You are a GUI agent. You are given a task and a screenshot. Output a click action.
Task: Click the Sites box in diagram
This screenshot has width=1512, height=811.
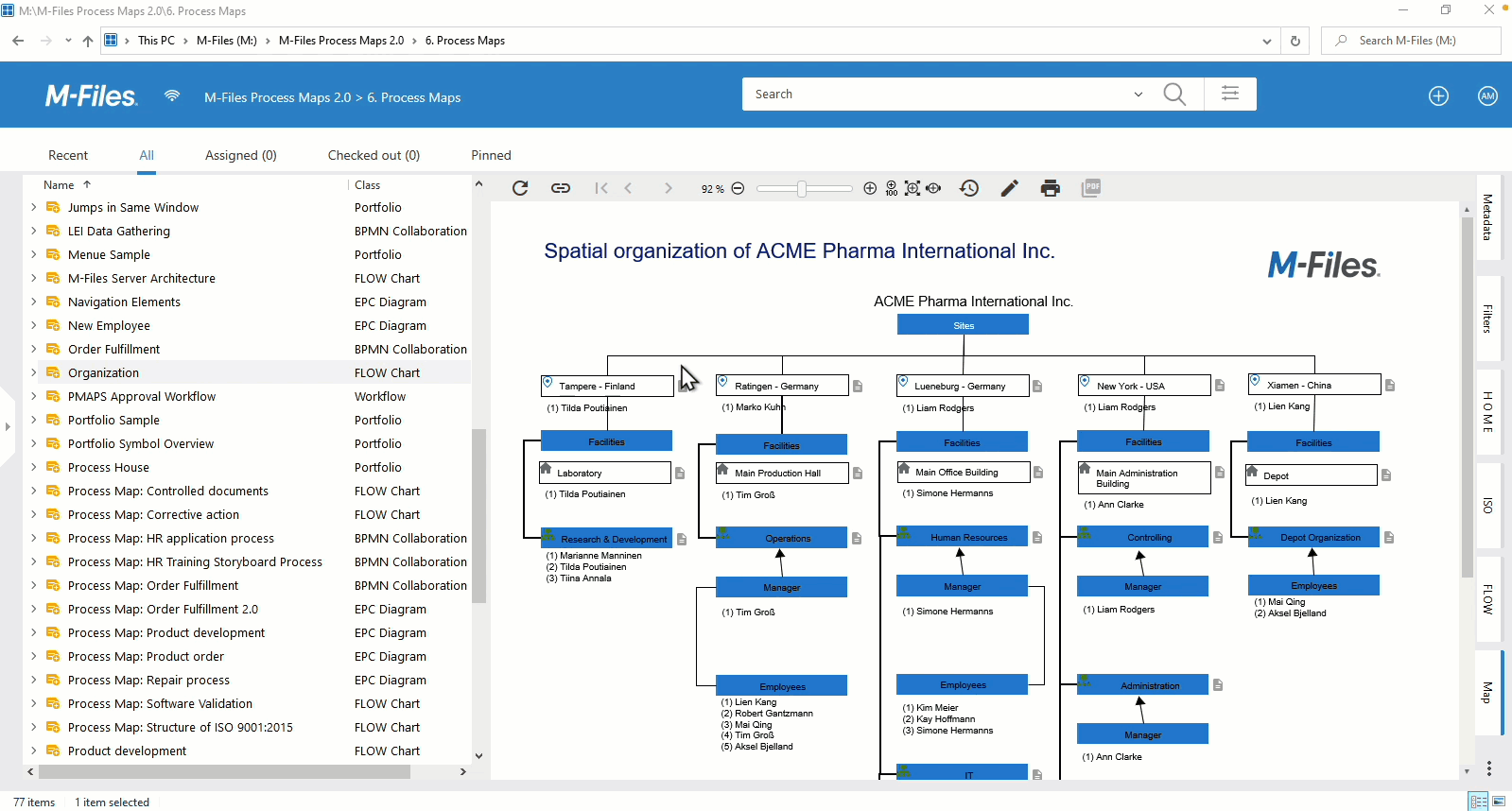963,325
